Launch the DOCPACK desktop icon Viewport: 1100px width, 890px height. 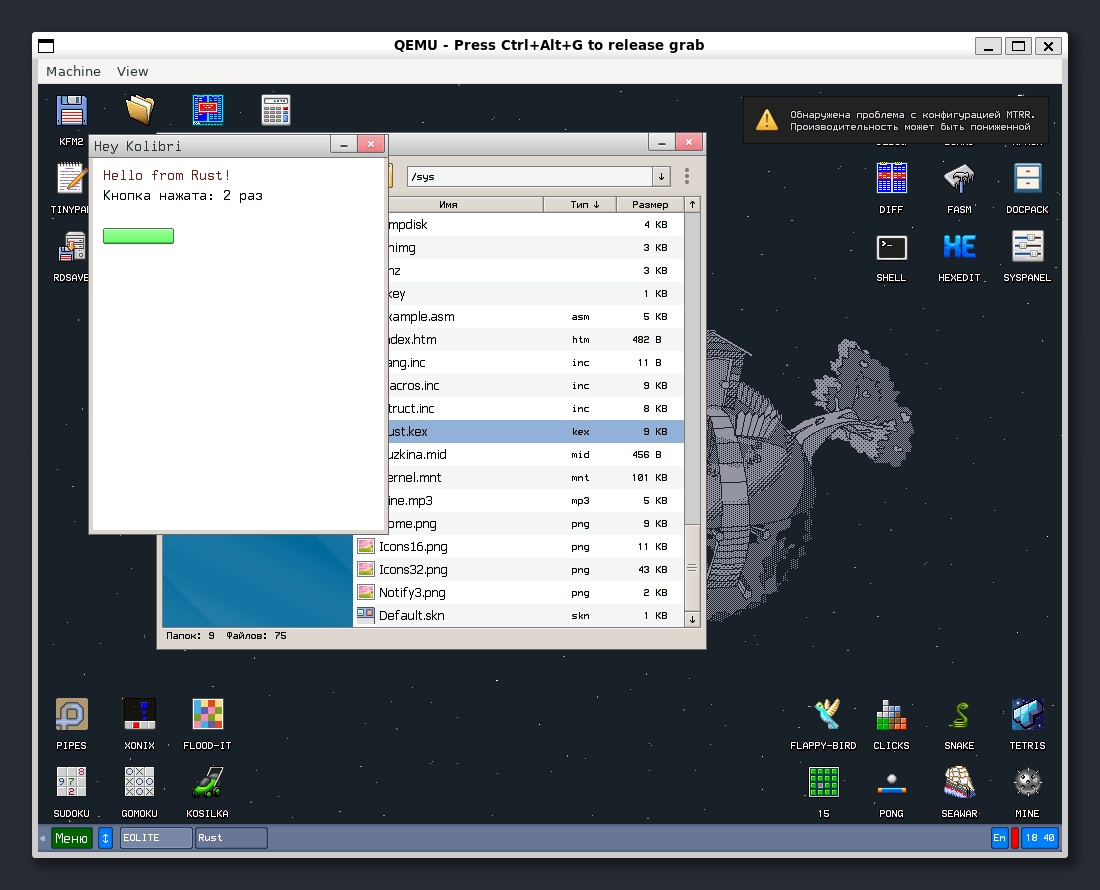pyautogui.click(x=1027, y=180)
